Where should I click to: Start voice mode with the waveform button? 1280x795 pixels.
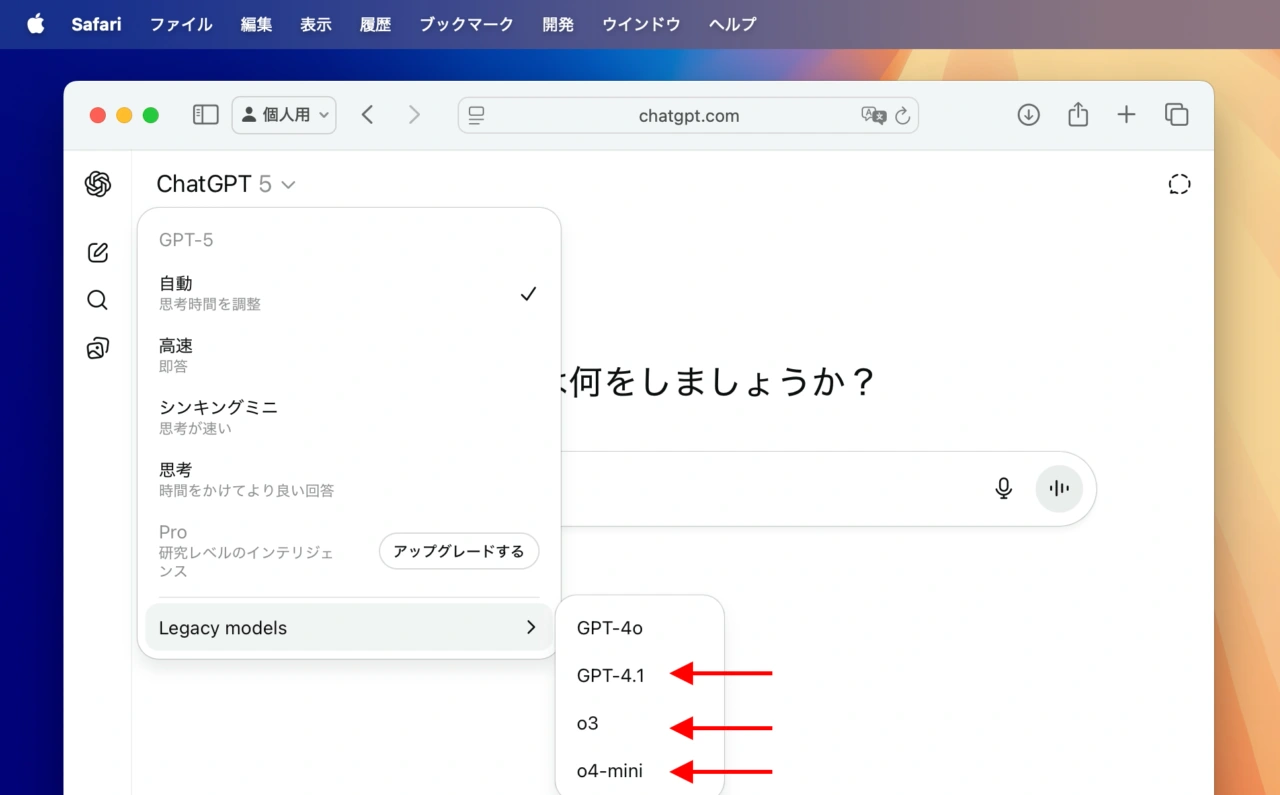point(1059,488)
